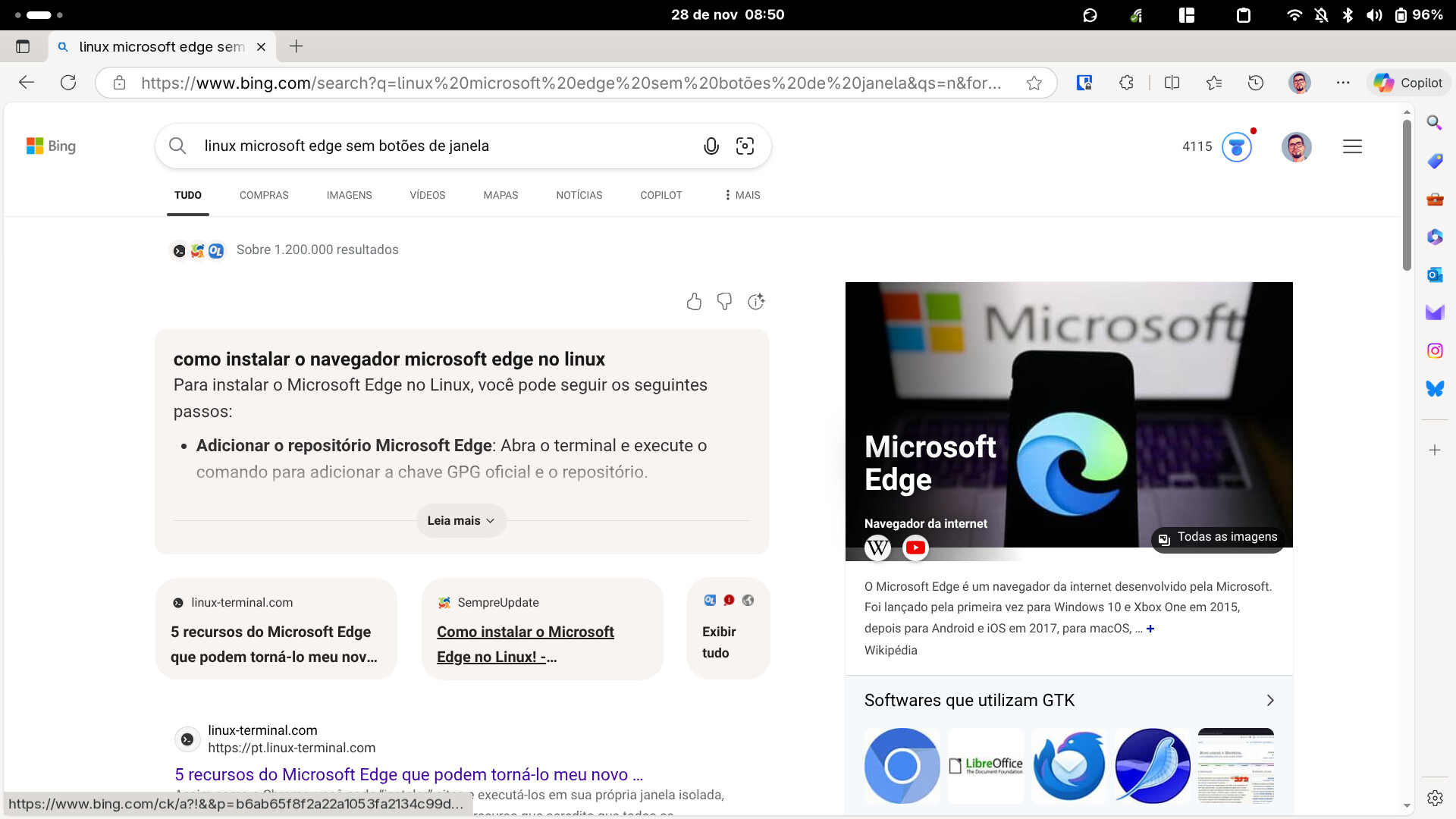Expand Softwares que utilizam GTK arrow

[x=1270, y=700]
